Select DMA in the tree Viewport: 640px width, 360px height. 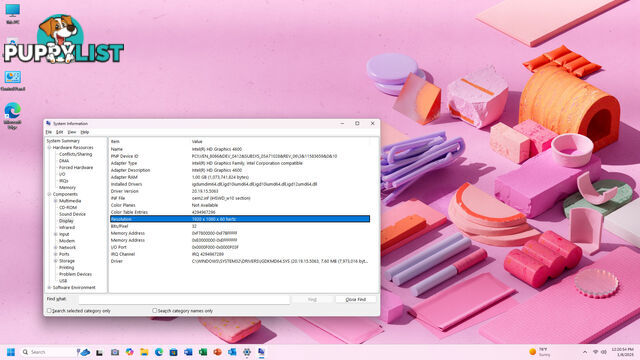(x=64, y=161)
